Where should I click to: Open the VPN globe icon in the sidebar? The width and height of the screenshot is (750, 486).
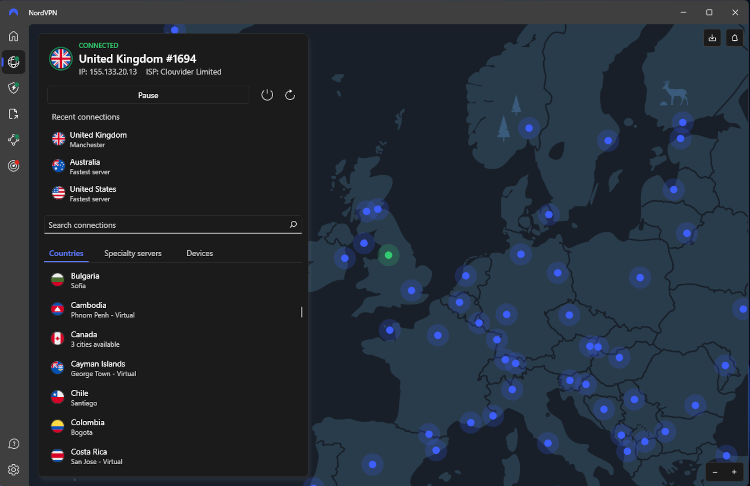[x=13, y=62]
